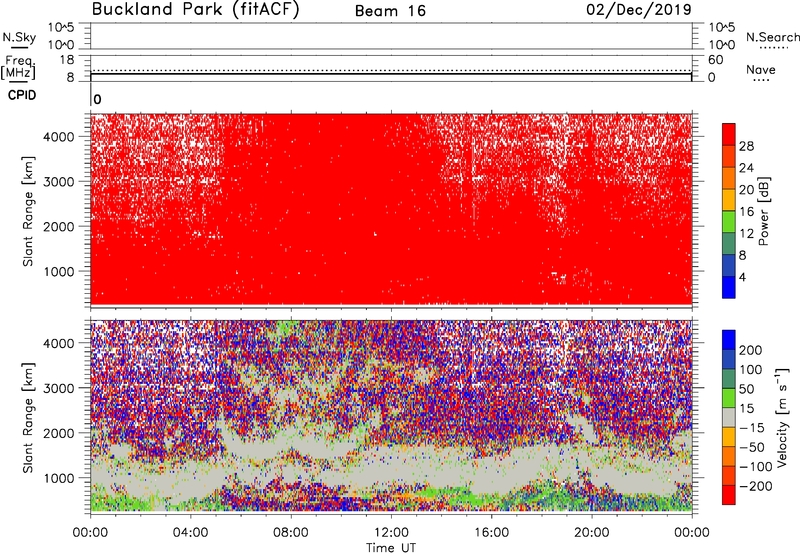
Task: Select the 100 velocity colorbar label
Action: [x=750, y=370]
